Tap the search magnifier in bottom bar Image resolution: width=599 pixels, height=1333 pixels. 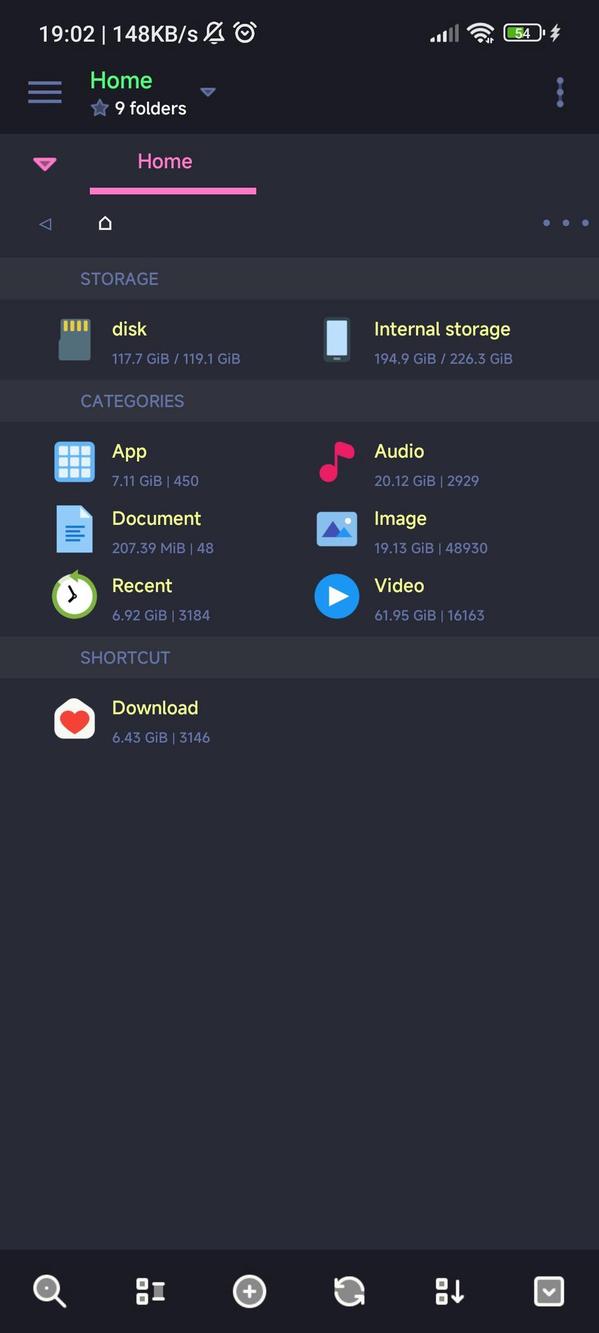50,1291
